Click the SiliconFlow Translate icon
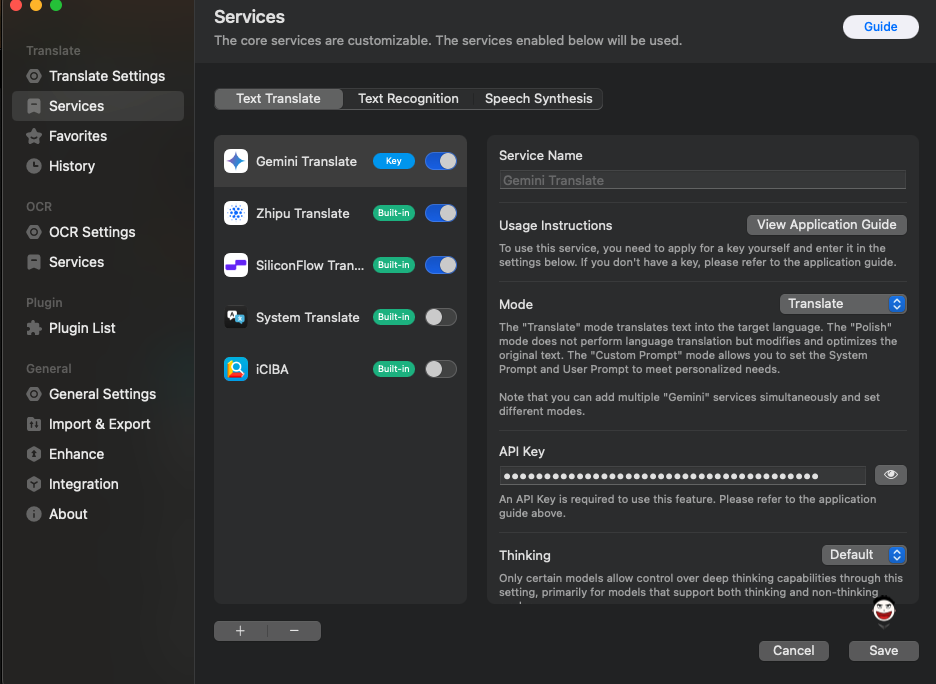 point(236,265)
